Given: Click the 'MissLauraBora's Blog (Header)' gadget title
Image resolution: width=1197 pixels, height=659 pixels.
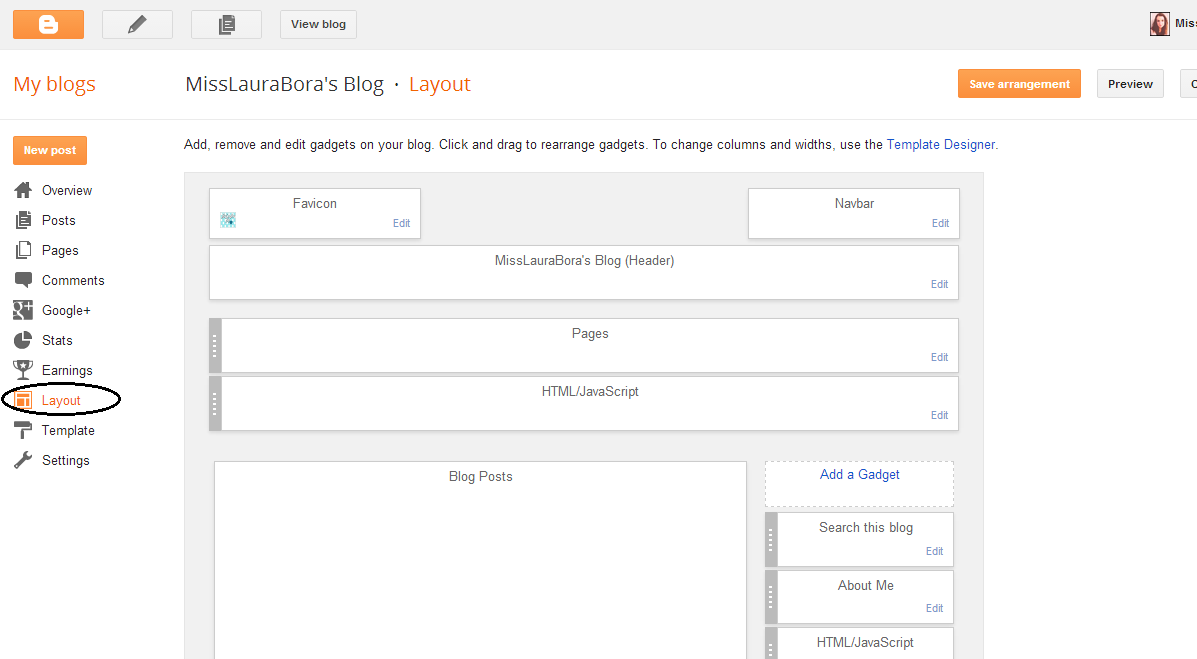Looking at the screenshot, I should 584,260.
